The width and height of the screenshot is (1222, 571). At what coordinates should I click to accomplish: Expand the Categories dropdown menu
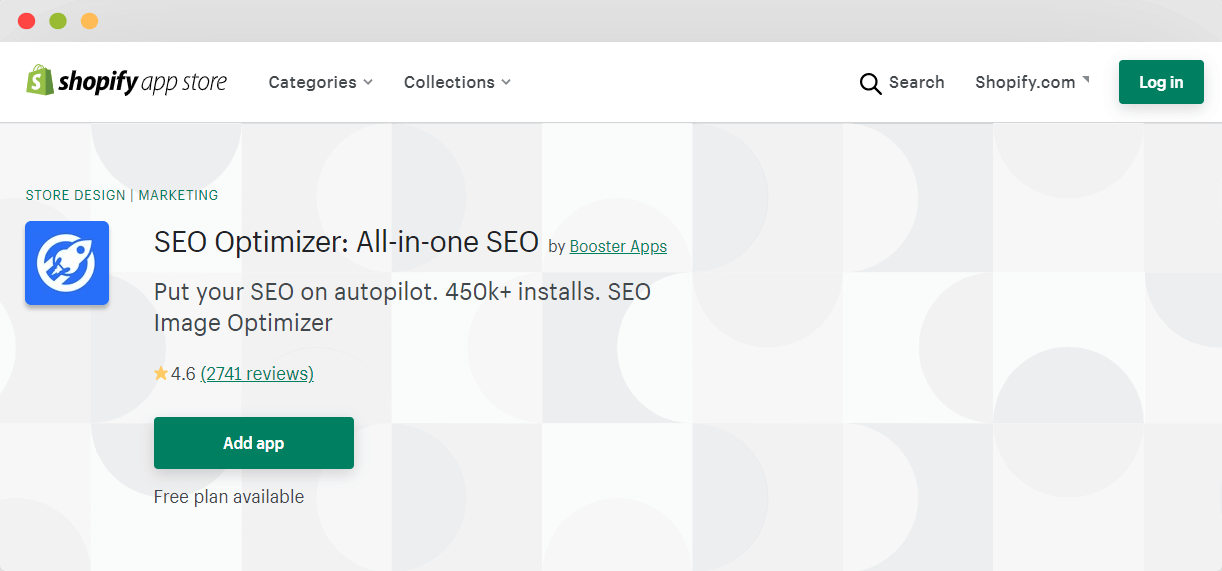[320, 82]
